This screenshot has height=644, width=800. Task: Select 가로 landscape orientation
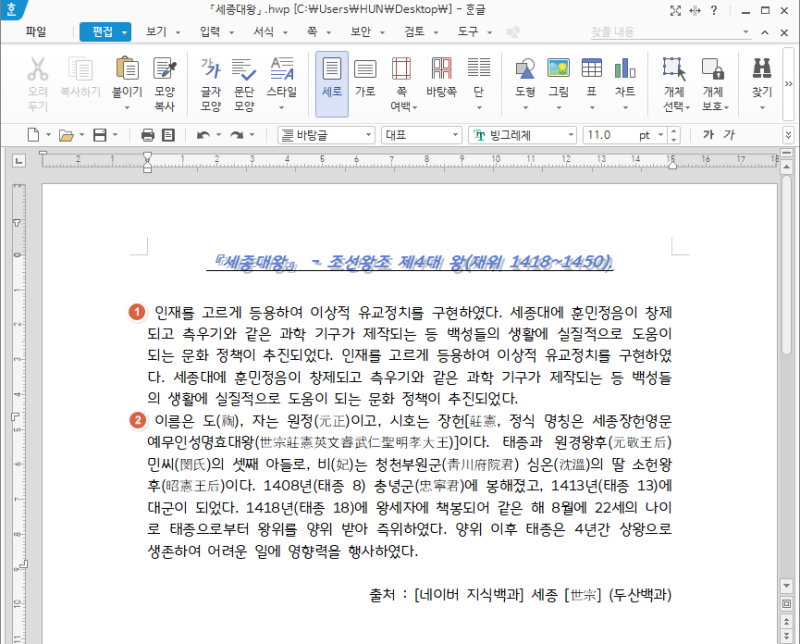(365, 69)
